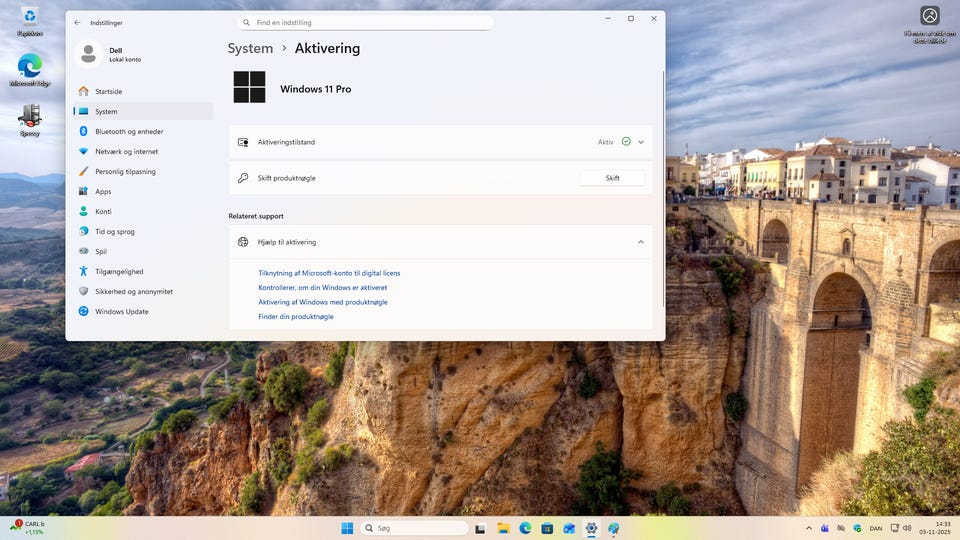Select Startside in the sidebar

click(108, 91)
